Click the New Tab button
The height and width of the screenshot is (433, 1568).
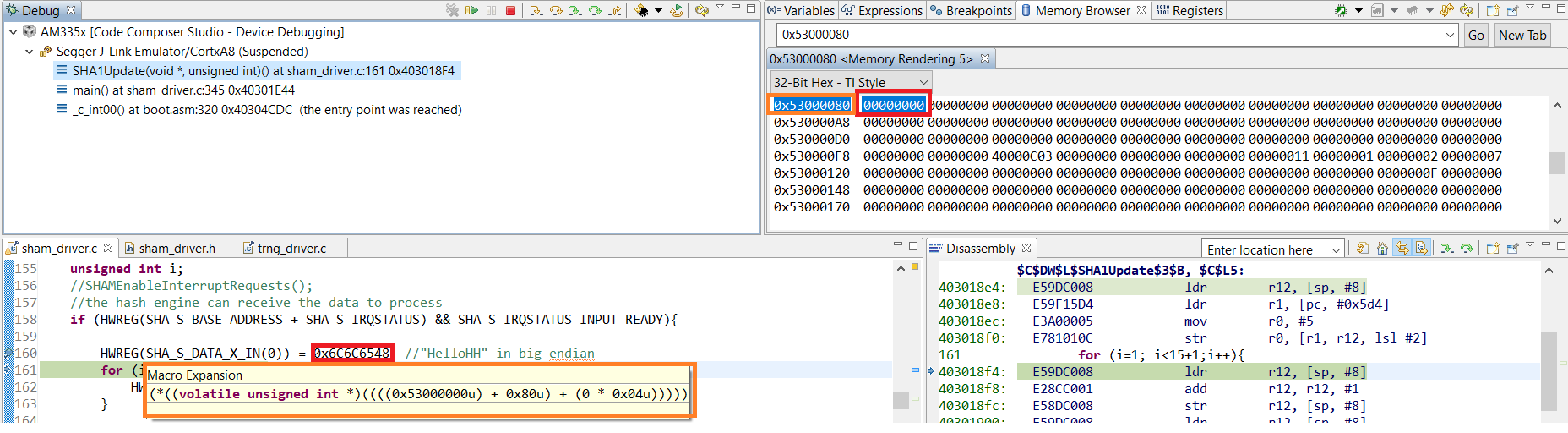pyautogui.click(x=1522, y=35)
